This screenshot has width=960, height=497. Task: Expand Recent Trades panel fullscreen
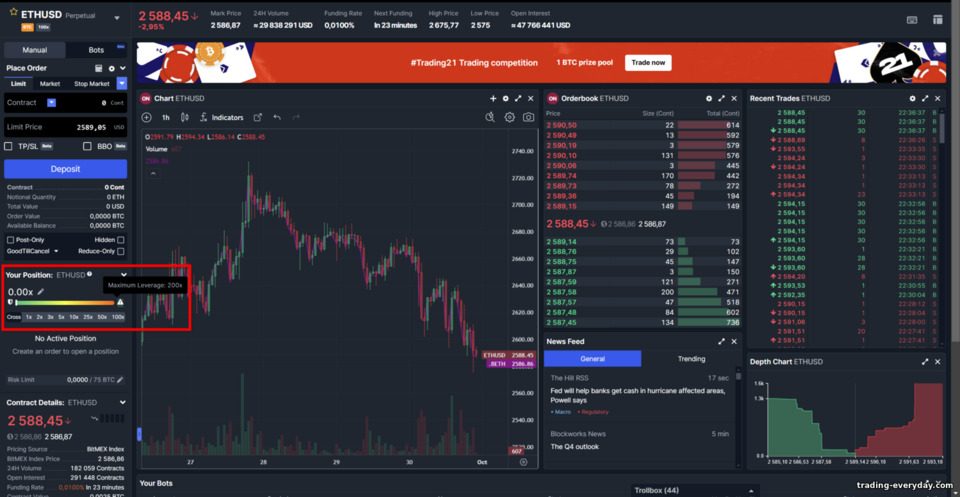coord(925,99)
